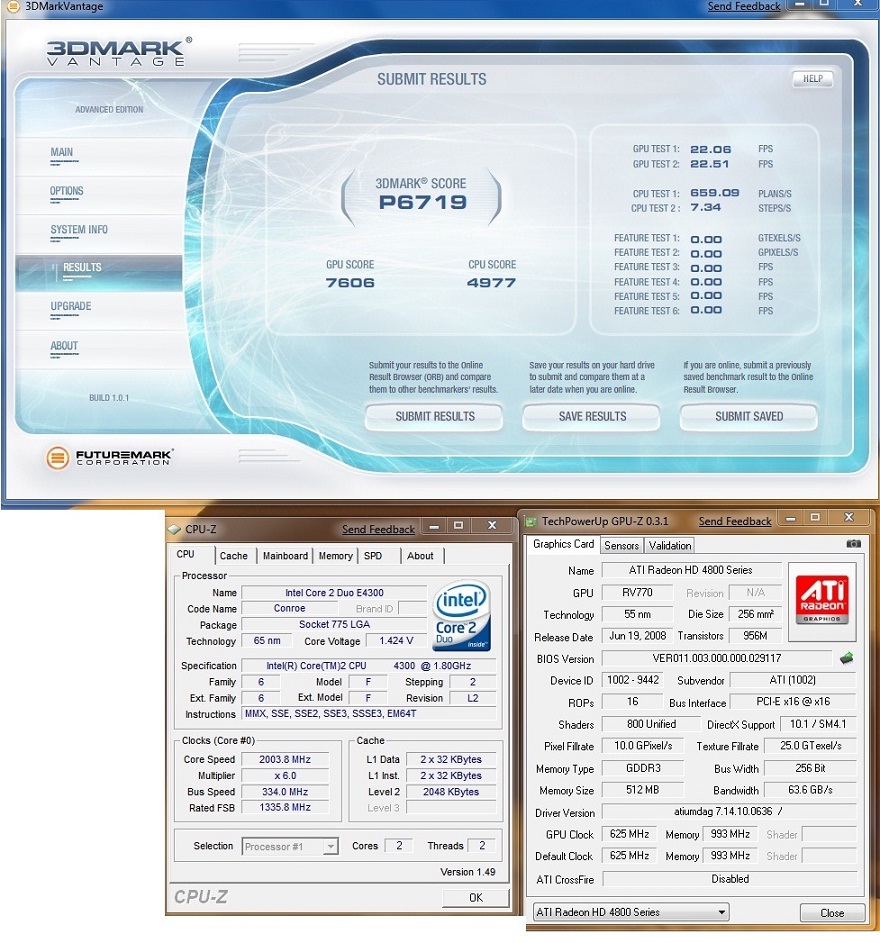Viewport: 880px width, 943px height.
Task: Click the Level 2 cache 2048 KBytes value
Action: click(x=451, y=792)
